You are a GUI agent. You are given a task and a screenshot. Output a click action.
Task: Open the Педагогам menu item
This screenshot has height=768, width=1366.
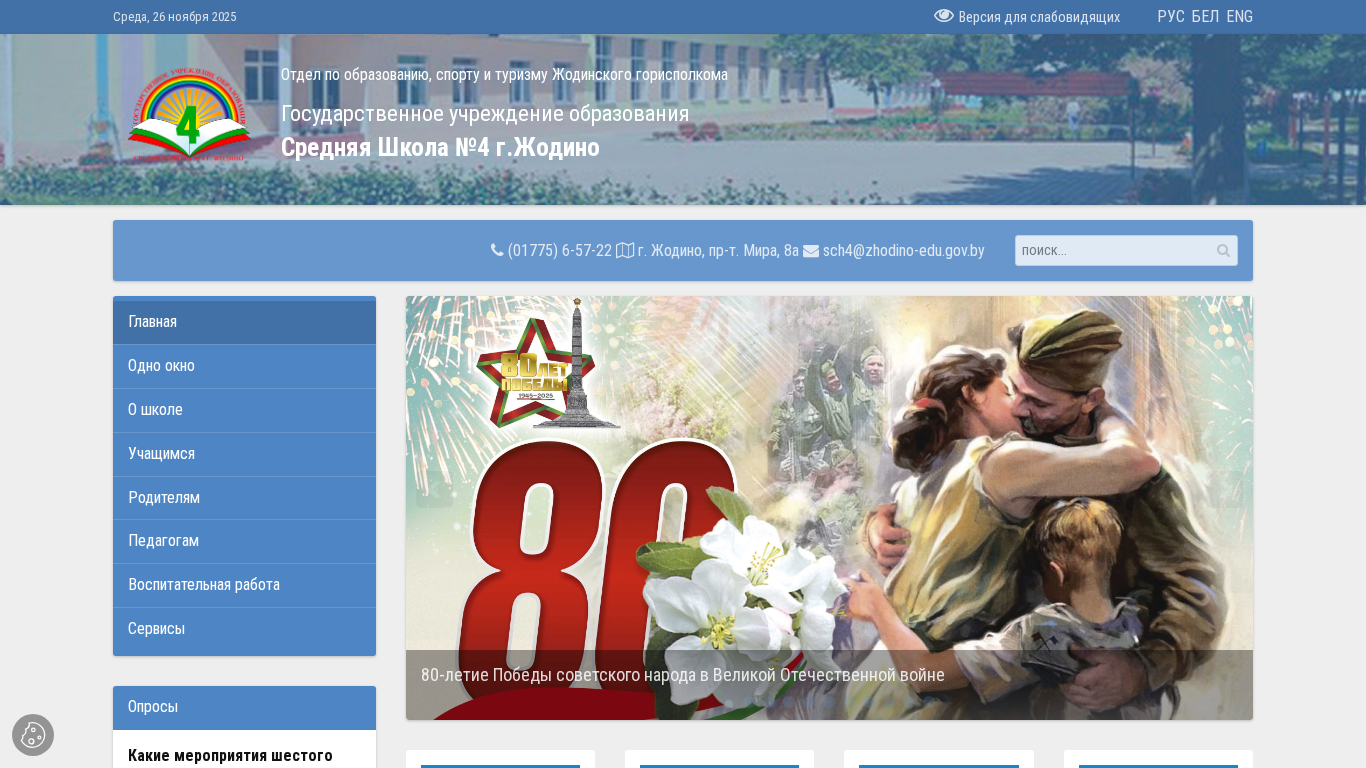click(244, 541)
